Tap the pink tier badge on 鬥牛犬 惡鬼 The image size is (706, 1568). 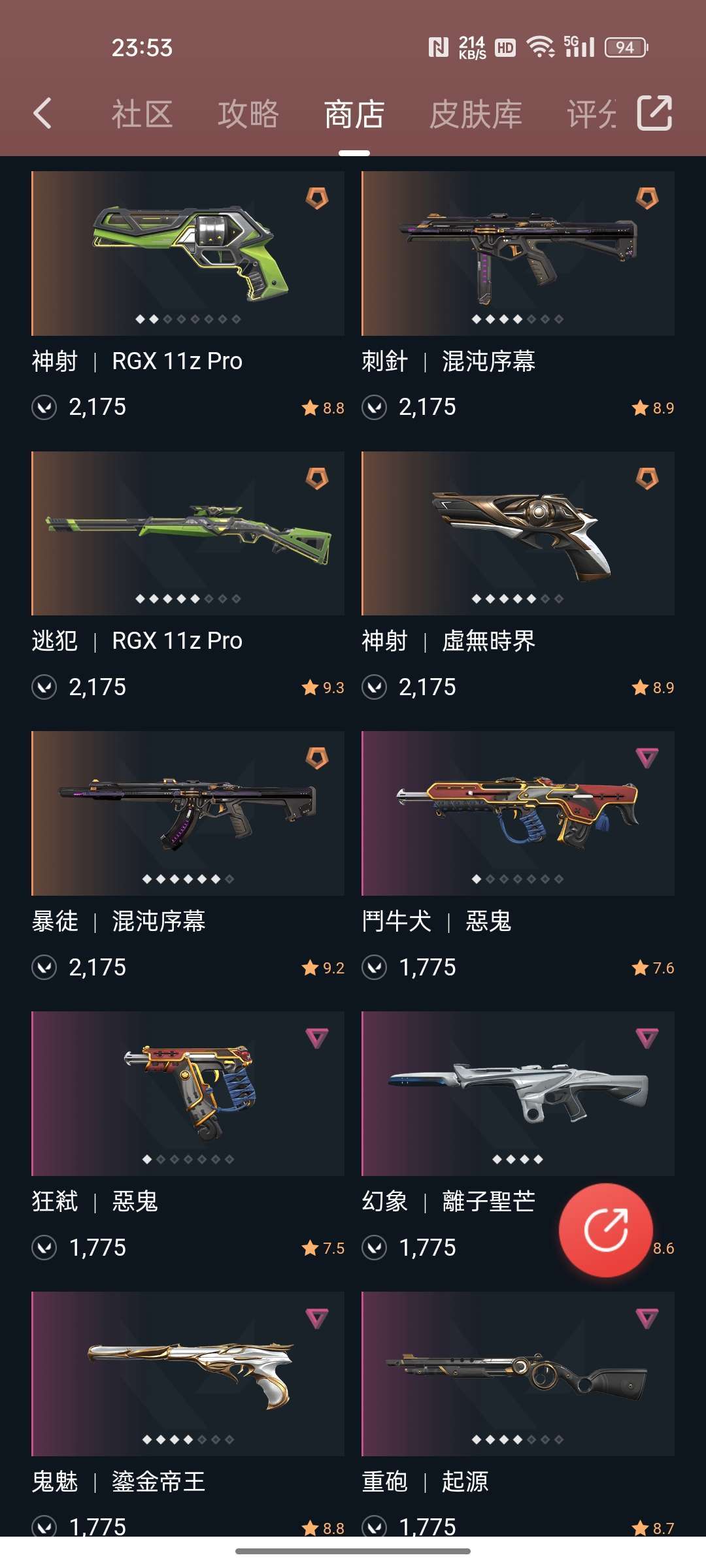[x=647, y=758]
